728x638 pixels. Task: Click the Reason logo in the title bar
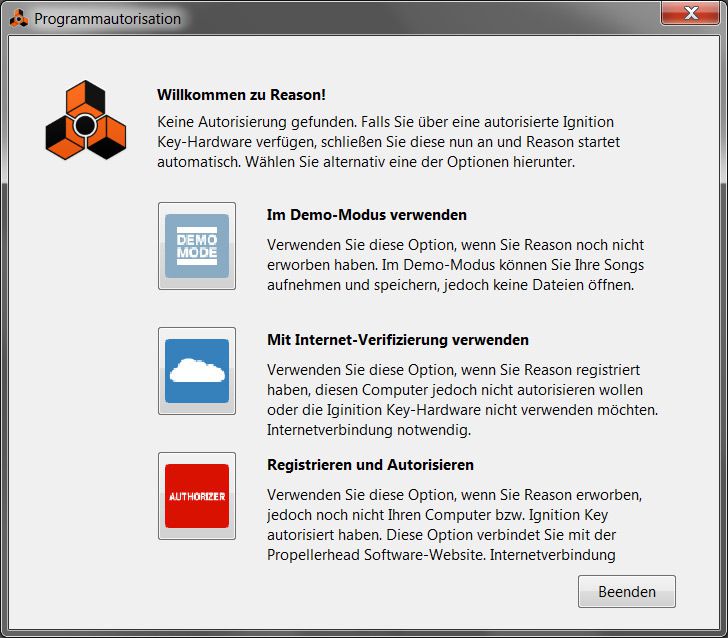click(x=19, y=19)
